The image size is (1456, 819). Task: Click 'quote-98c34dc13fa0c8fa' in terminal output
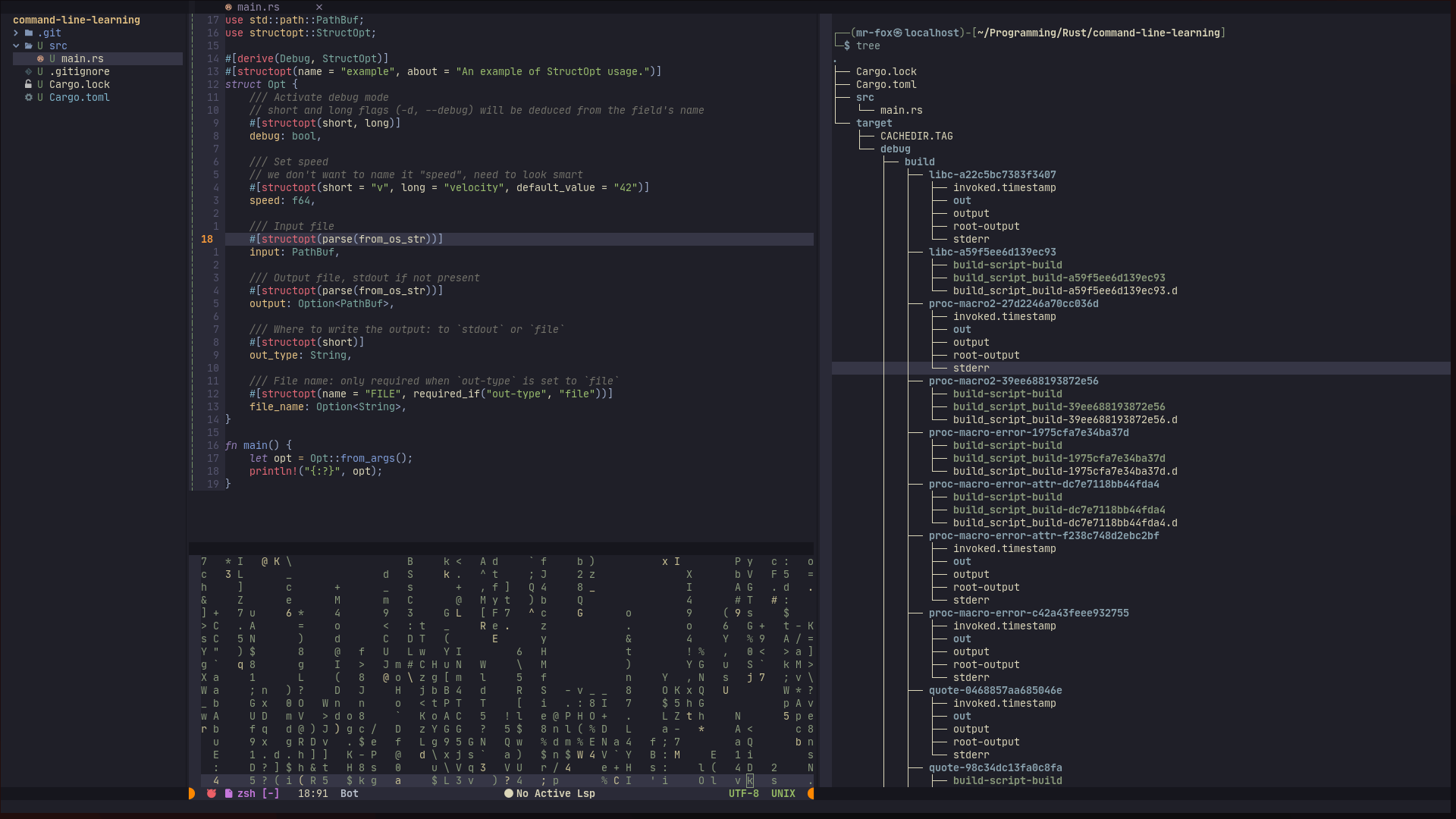[996, 767]
